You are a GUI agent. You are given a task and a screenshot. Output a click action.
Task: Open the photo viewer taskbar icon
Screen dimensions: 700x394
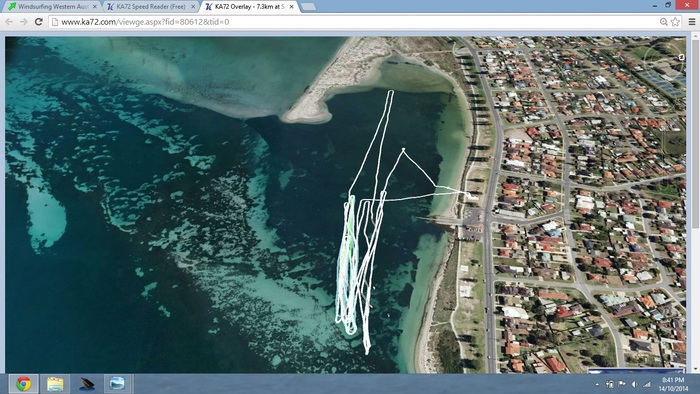(117, 384)
